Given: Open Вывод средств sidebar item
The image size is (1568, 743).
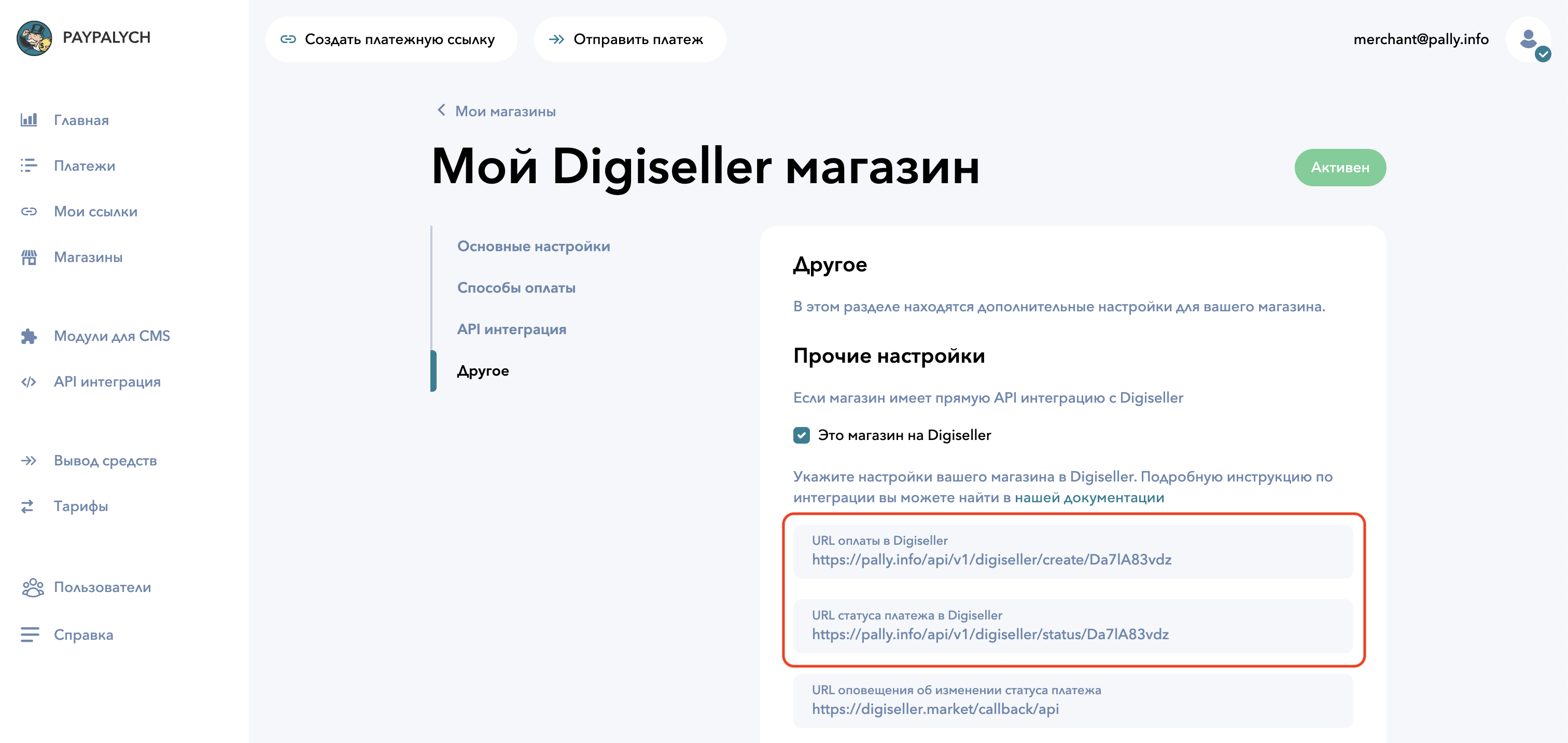Looking at the screenshot, I should click(x=105, y=460).
